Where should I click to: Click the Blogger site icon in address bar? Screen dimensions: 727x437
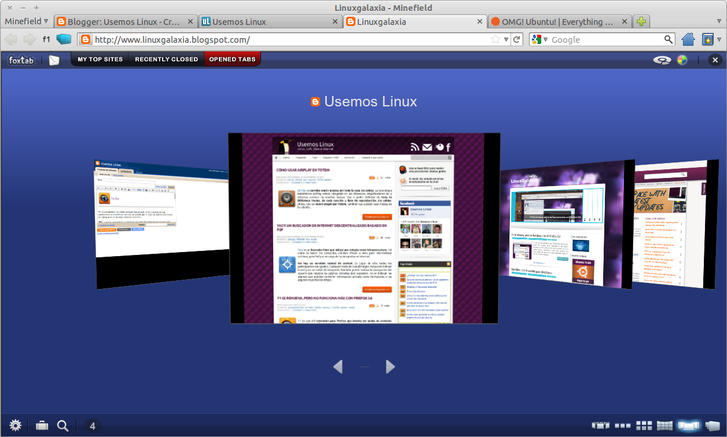point(86,39)
